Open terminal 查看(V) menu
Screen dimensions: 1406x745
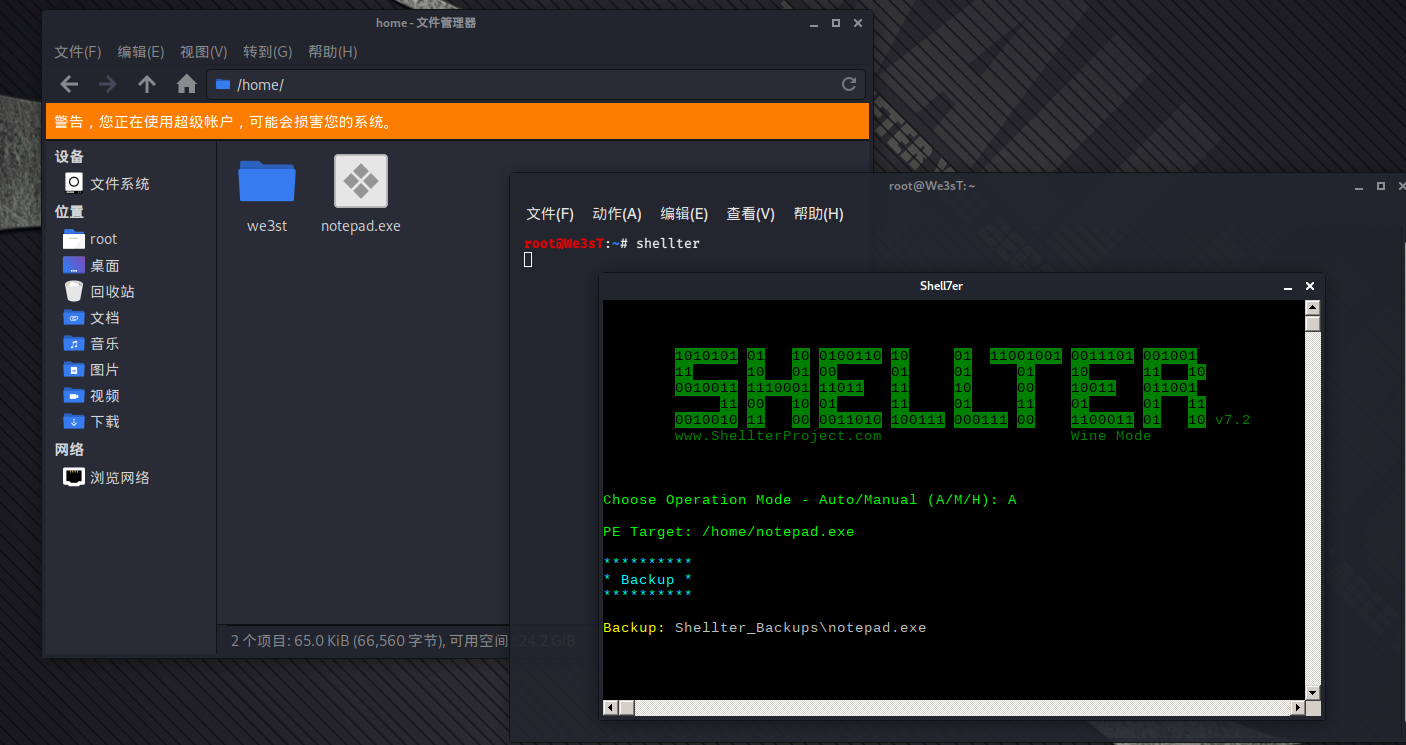[751, 214]
